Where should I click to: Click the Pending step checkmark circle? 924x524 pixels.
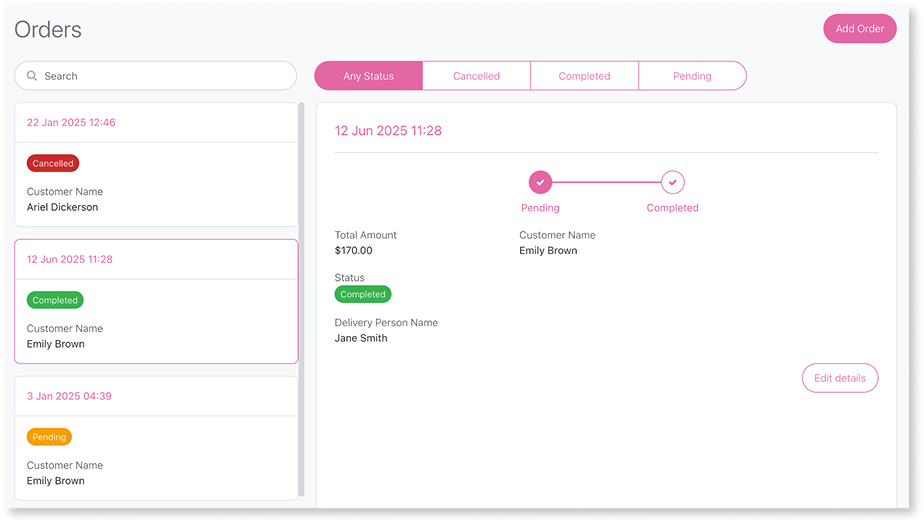540,182
